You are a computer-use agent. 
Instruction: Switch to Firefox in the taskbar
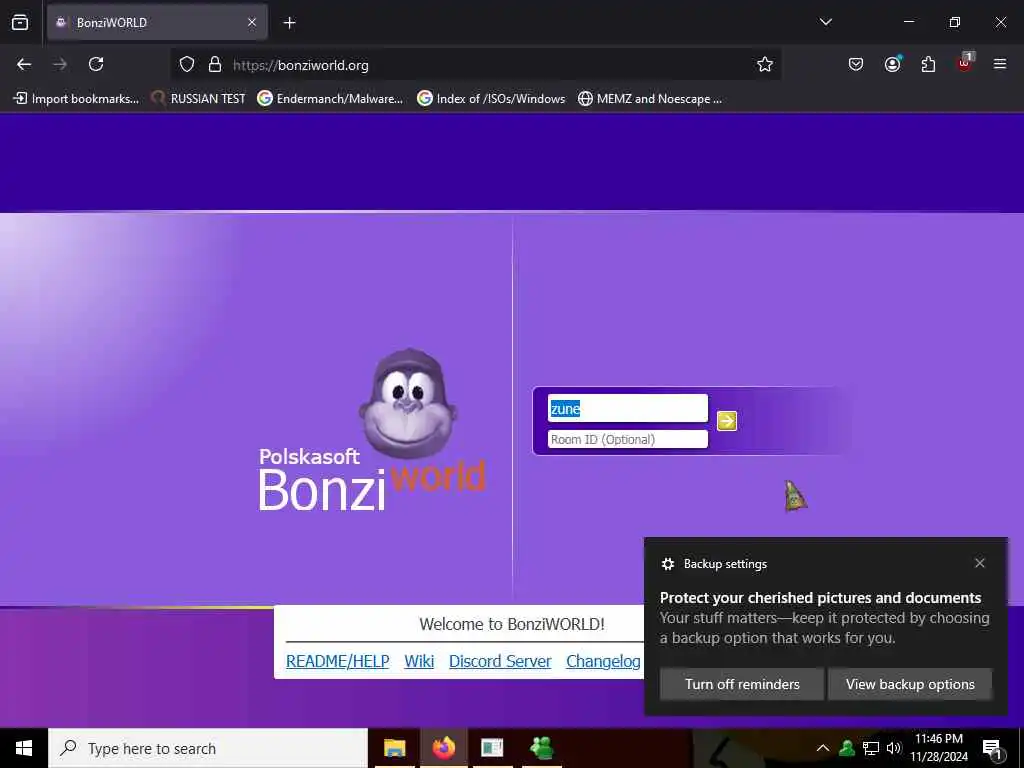[x=443, y=748]
